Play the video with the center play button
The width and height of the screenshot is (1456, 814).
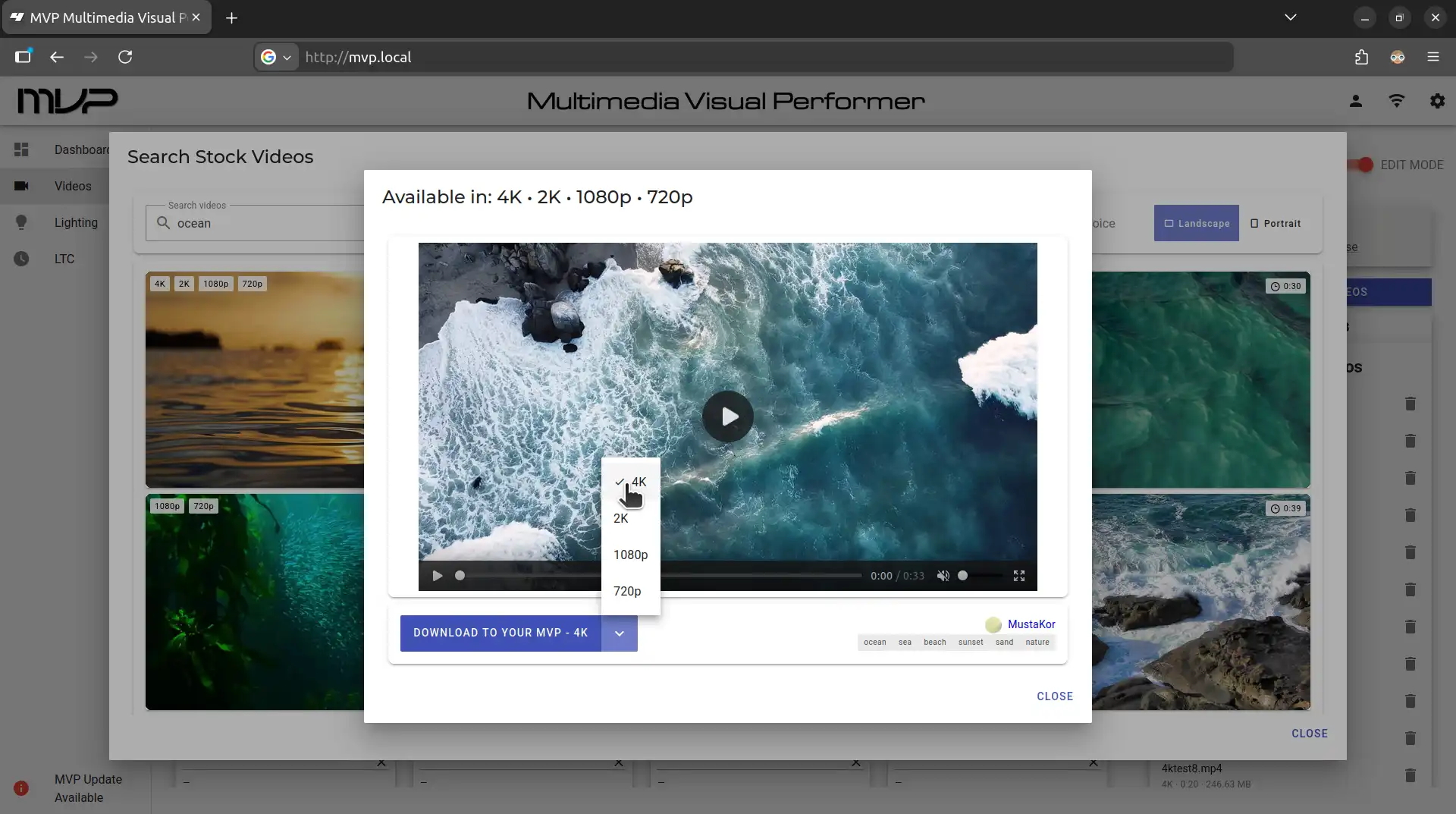727,416
